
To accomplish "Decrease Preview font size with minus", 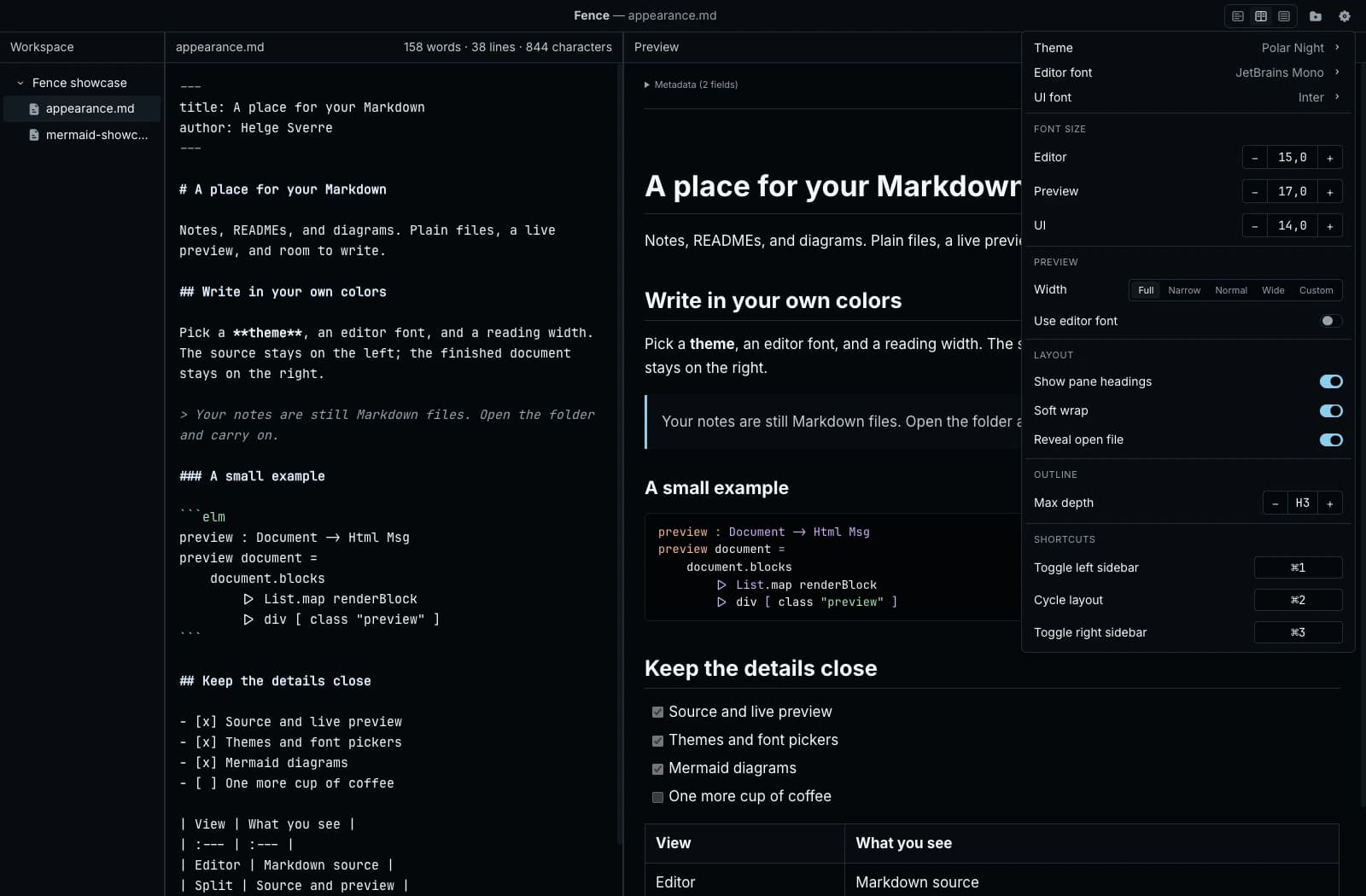I will pos(1254,192).
